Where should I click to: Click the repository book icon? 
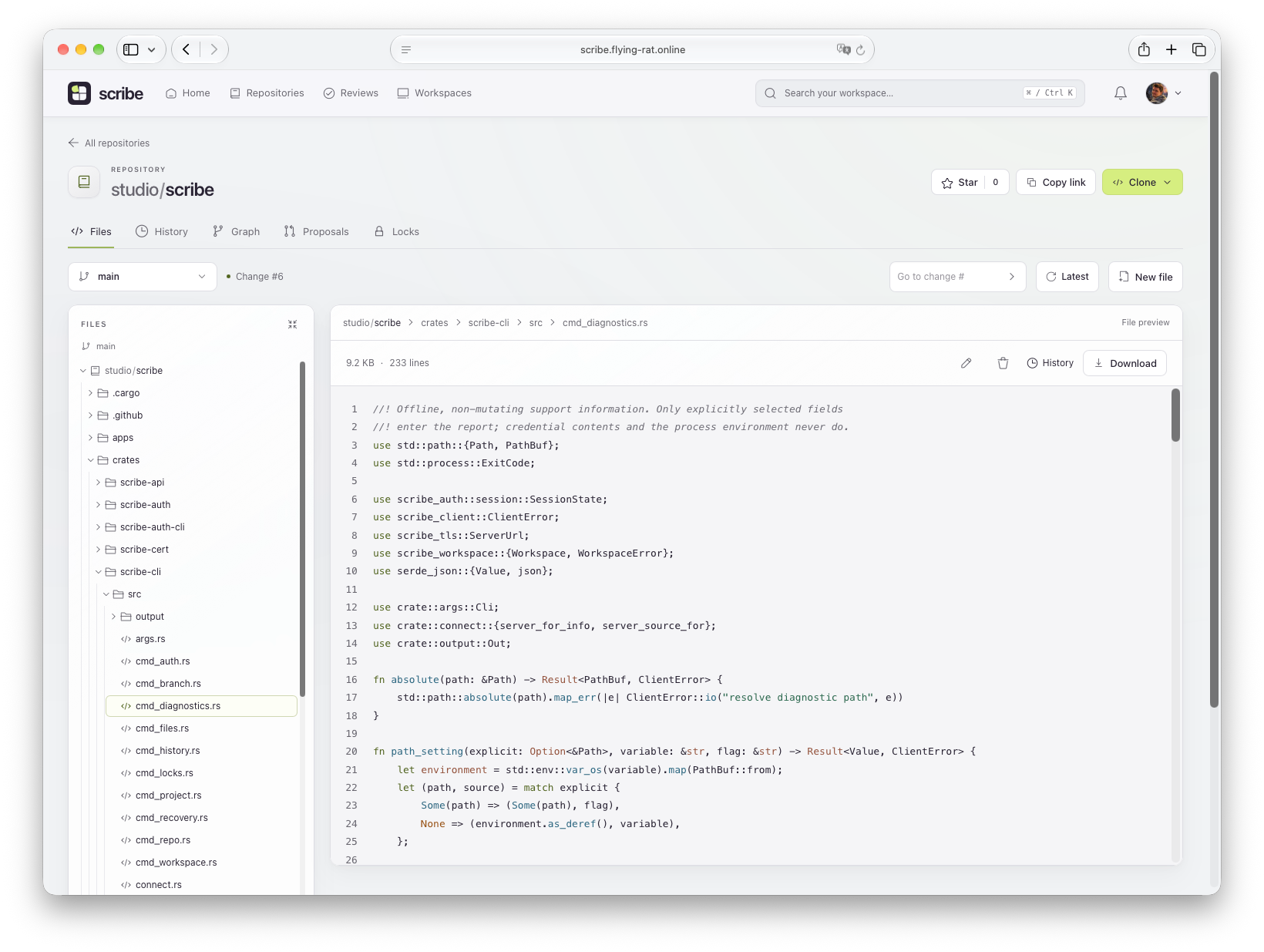(x=84, y=182)
